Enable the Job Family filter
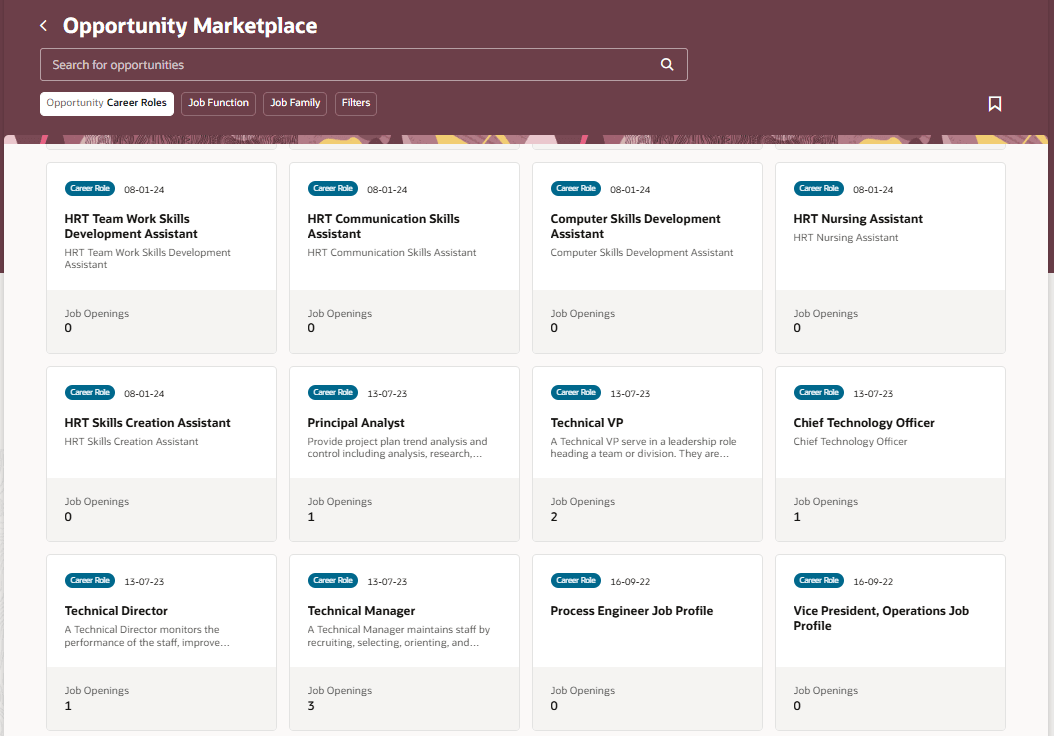Viewport: 1054px width, 736px height. point(294,103)
